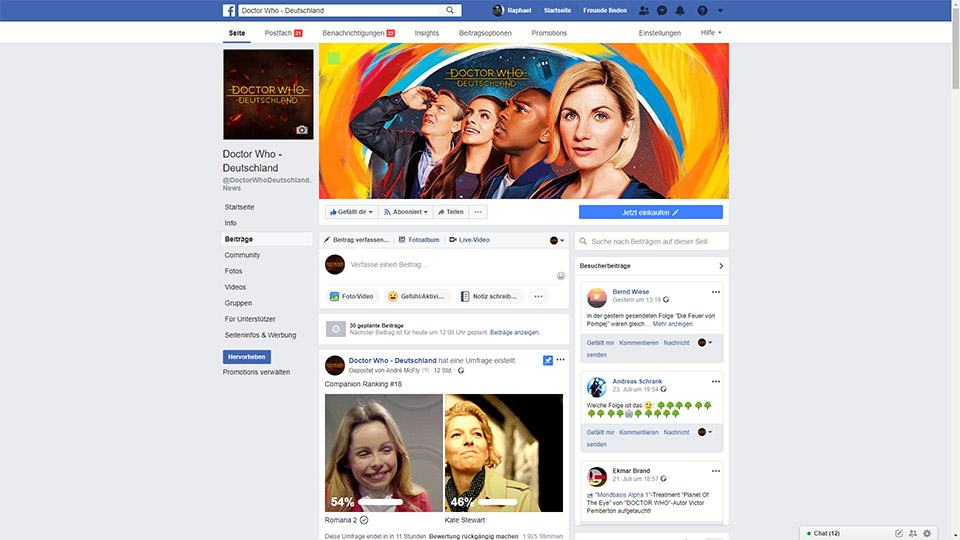Click Promotions verwalten link

click(x=257, y=372)
